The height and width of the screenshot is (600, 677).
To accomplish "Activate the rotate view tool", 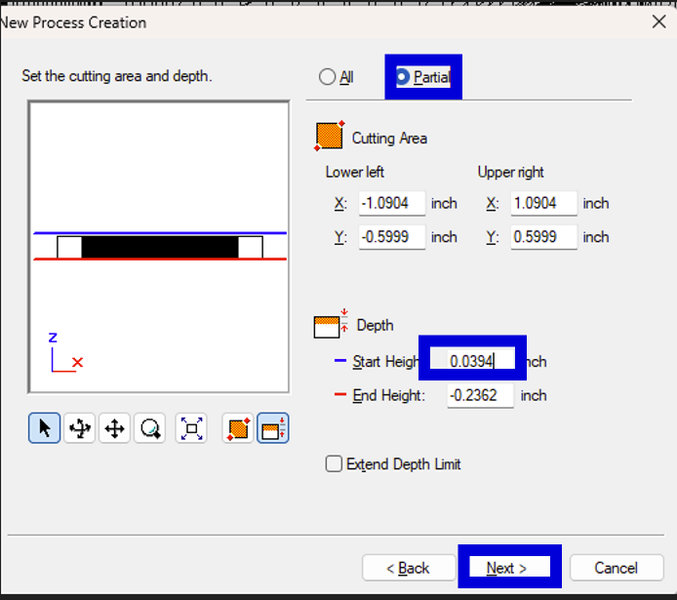I will (x=80, y=428).
